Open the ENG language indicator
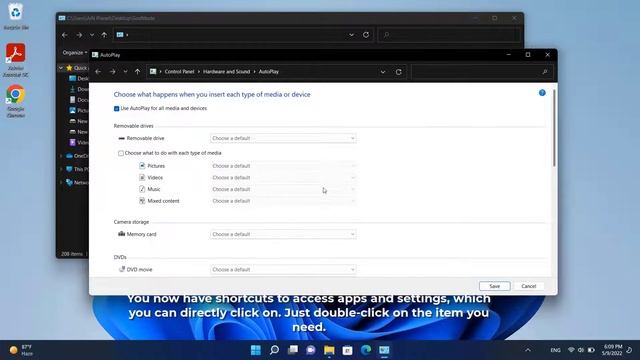The width and height of the screenshot is (640, 360). pyautogui.click(x=555, y=350)
